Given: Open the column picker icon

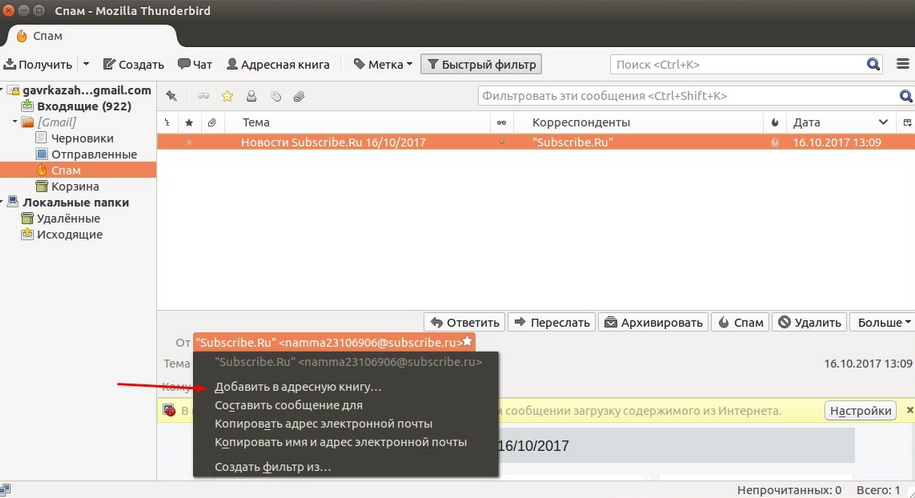Looking at the screenshot, I should (x=907, y=123).
